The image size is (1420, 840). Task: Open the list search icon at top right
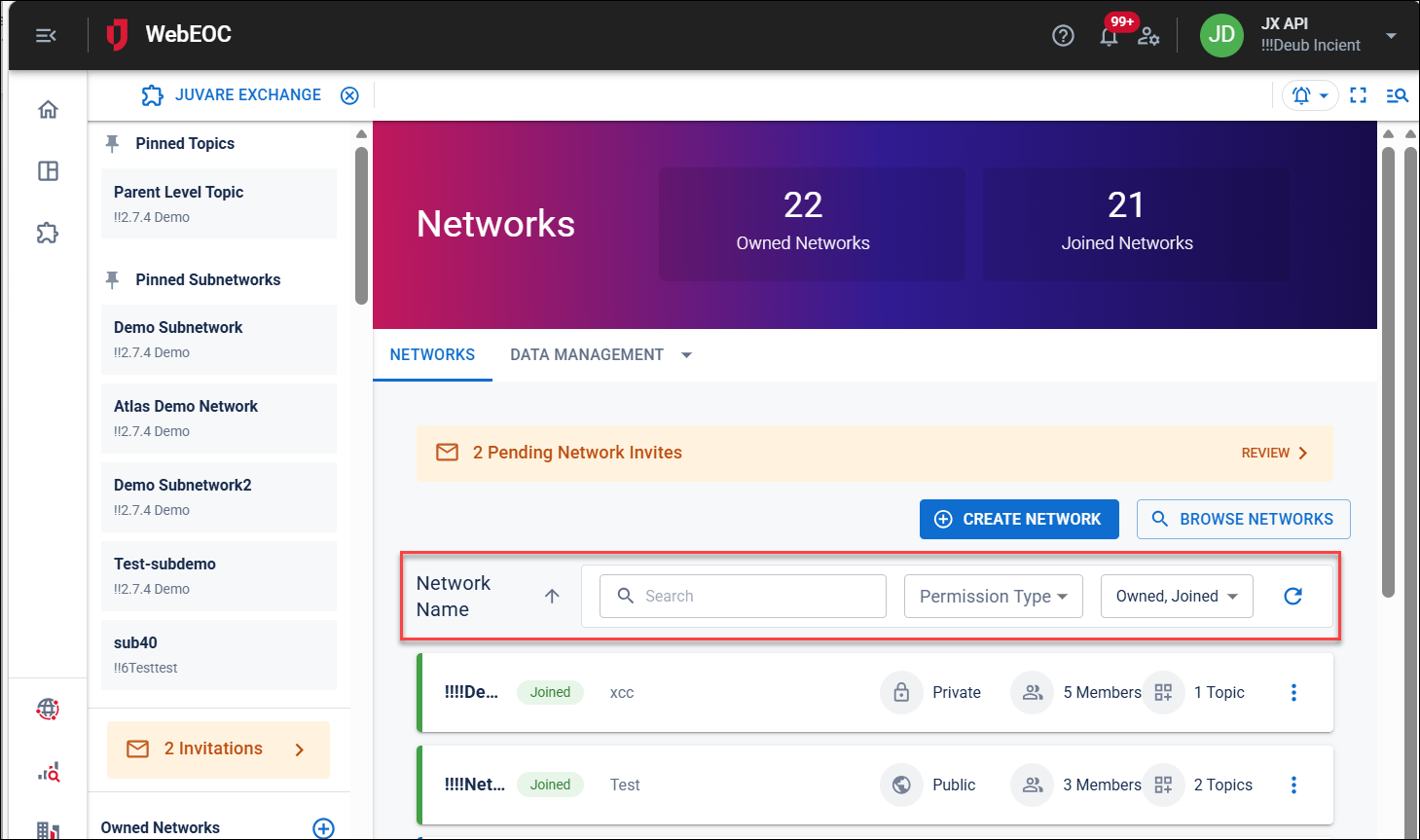tap(1397, 95)
